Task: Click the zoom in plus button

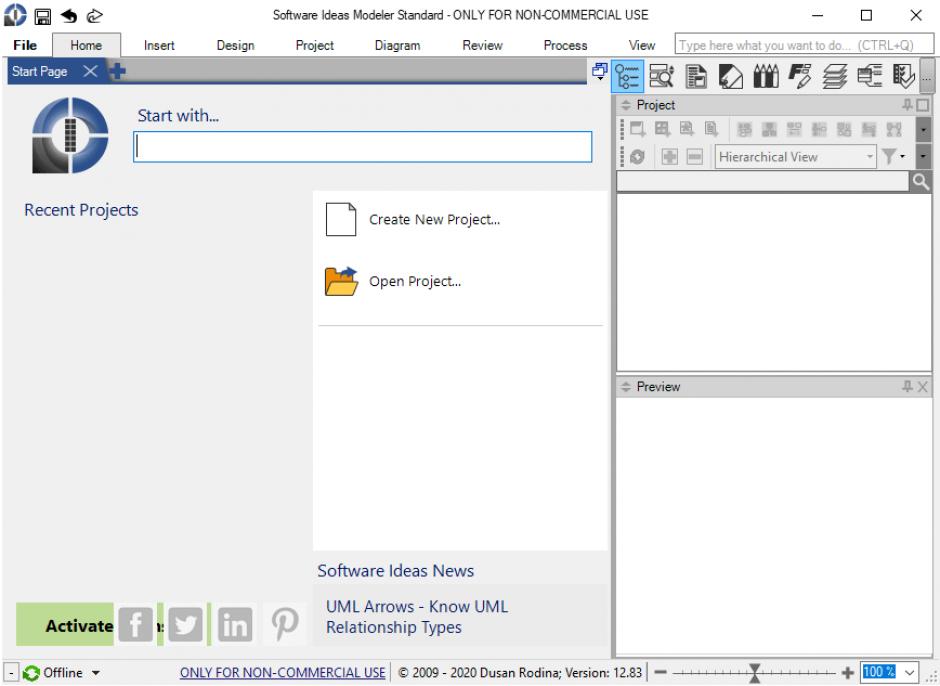Action: 848,673
